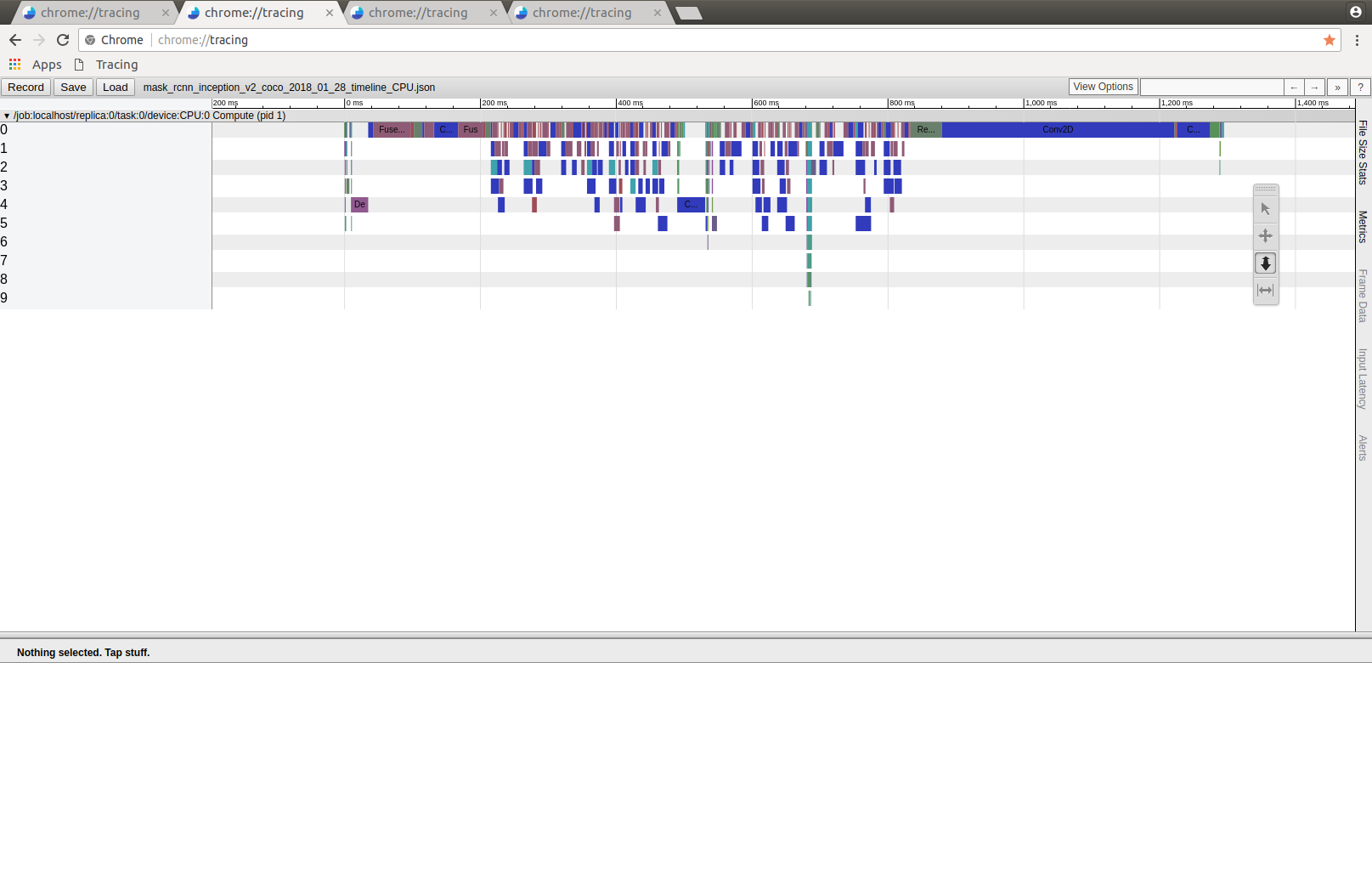Close the third chrome://tracing tab
The image size is (1372, 872).
tap(494, 13)
